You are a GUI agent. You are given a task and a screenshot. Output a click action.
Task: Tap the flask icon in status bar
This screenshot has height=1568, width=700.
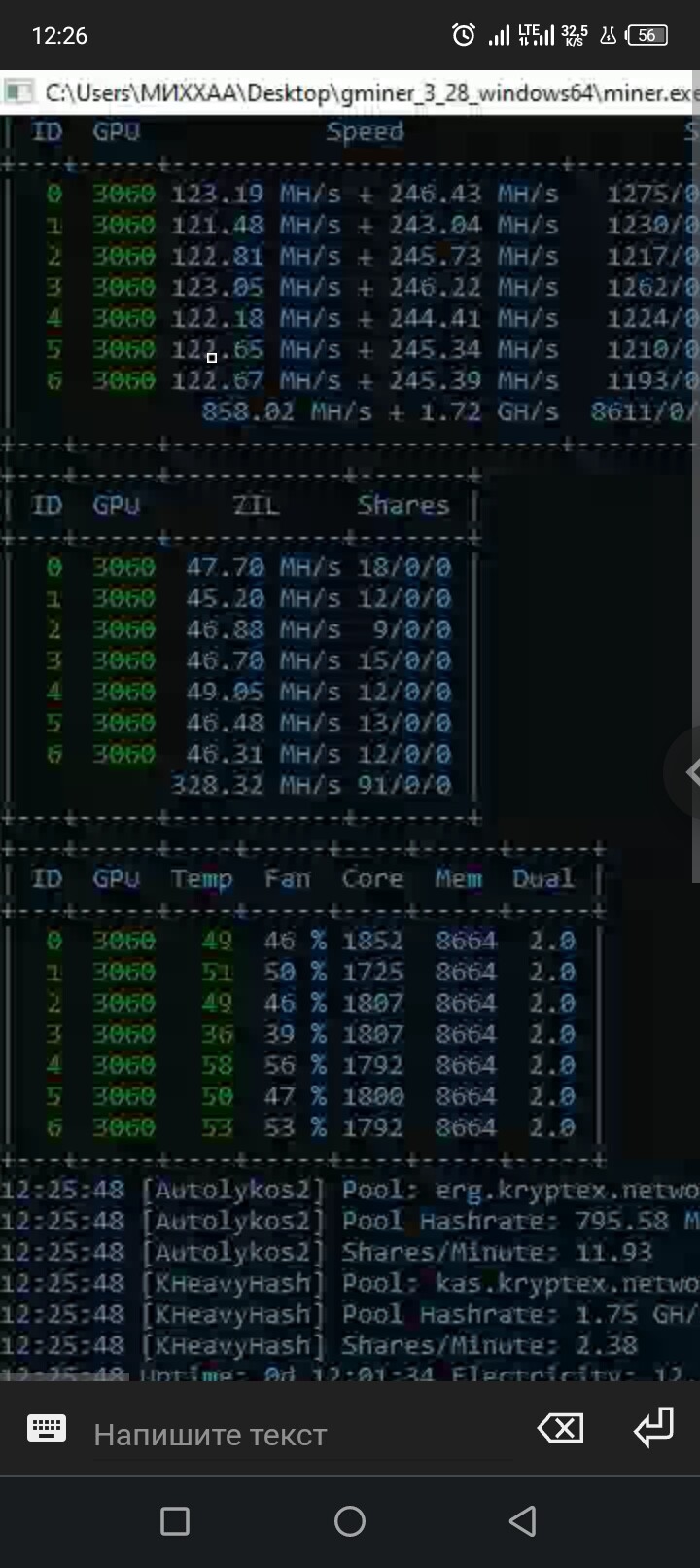point(609,36)
